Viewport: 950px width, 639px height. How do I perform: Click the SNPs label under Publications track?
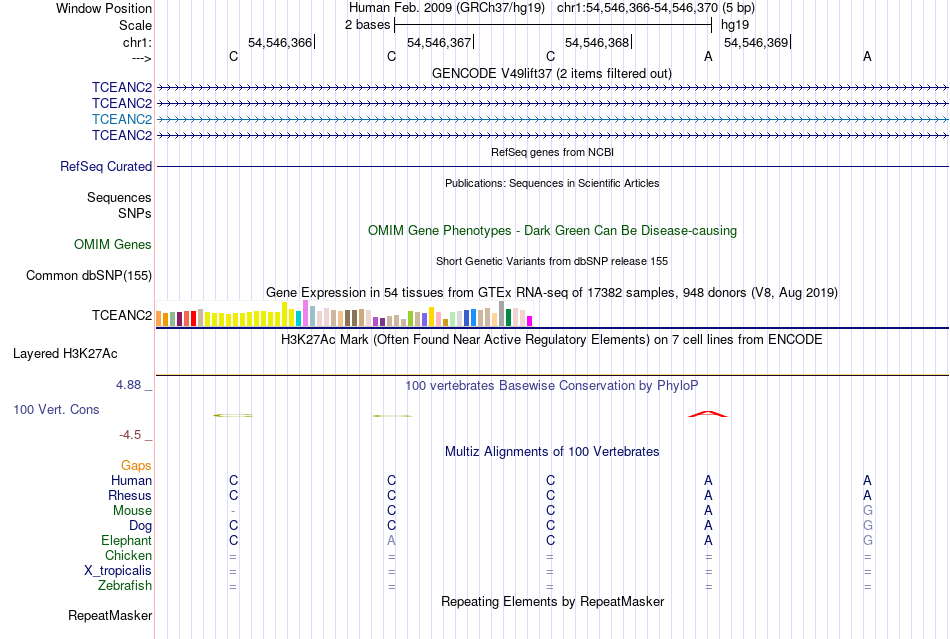[135, 213]
